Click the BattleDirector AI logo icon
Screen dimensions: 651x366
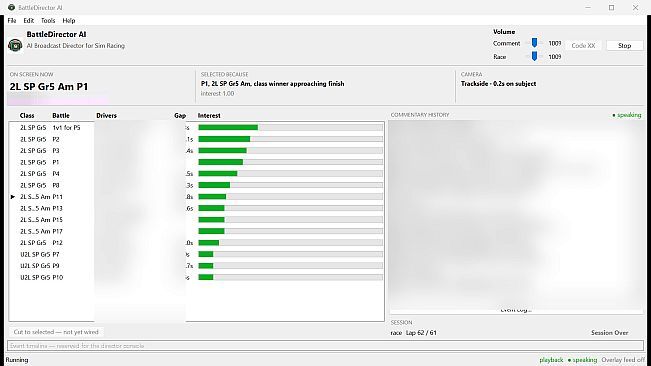[15, 45]
